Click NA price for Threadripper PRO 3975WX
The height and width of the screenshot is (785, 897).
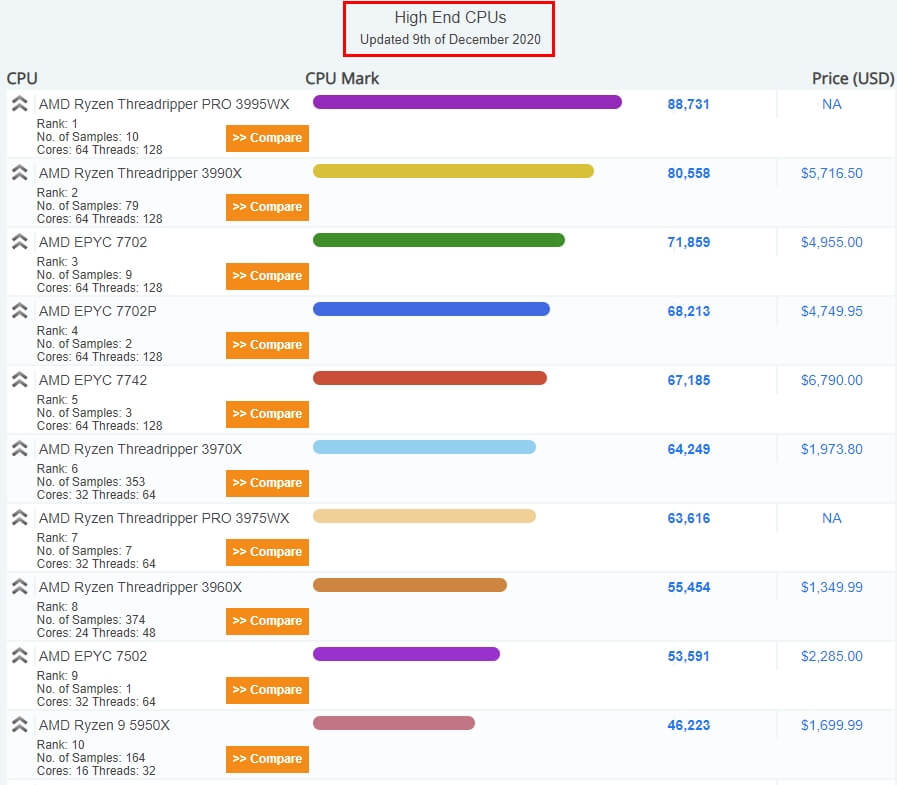(x=831, y=518)
